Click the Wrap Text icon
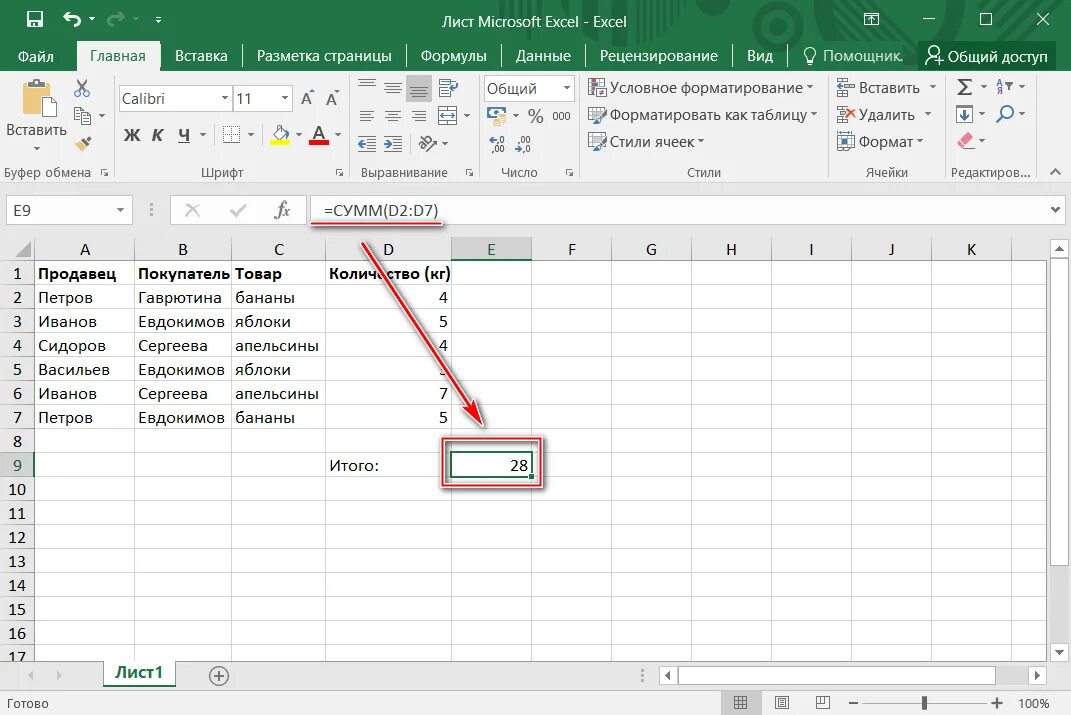This screenshot has width=1071, height=715. tap(448, 87)
